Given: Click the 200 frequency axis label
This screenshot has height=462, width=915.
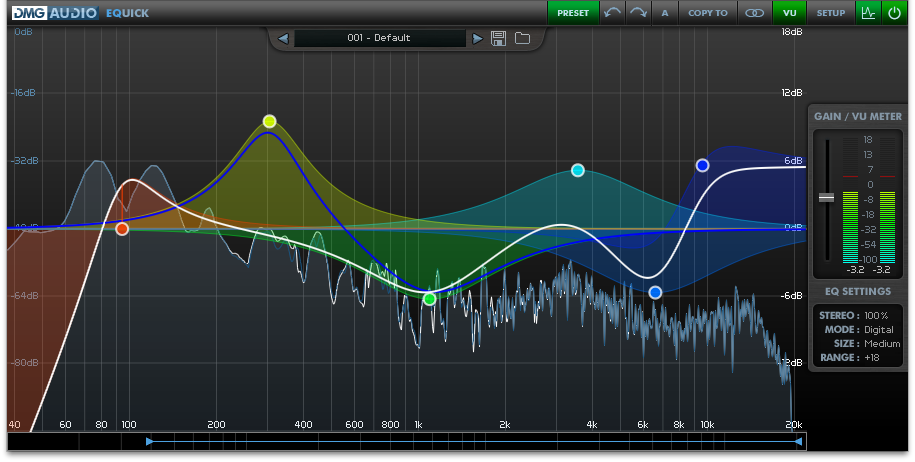Looking at the screenshot, I should point(216,425).
